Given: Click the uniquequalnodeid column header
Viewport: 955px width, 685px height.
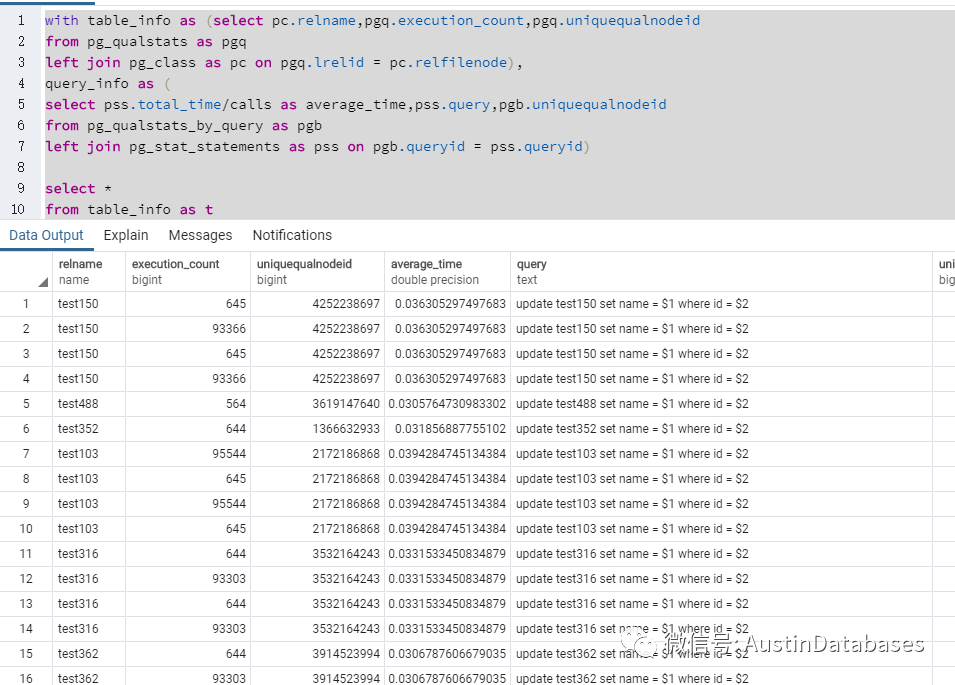Looking at the screenshot, I should [x=305, y=272].
